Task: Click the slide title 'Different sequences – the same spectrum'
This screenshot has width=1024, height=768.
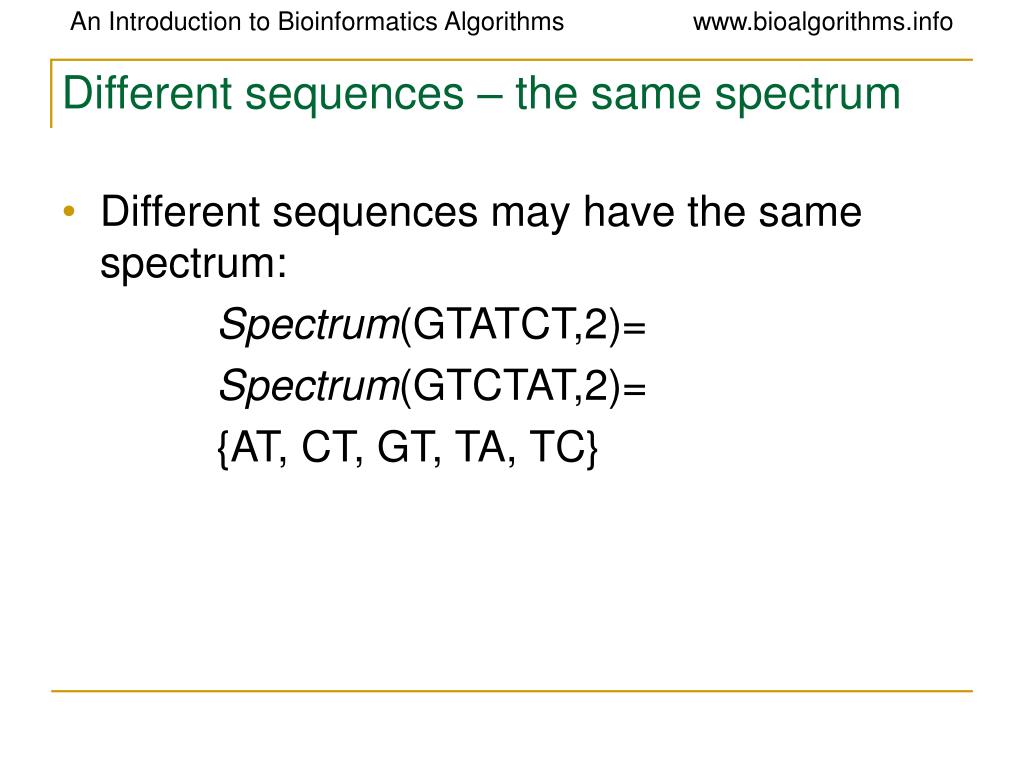Action: coord(481,94)
